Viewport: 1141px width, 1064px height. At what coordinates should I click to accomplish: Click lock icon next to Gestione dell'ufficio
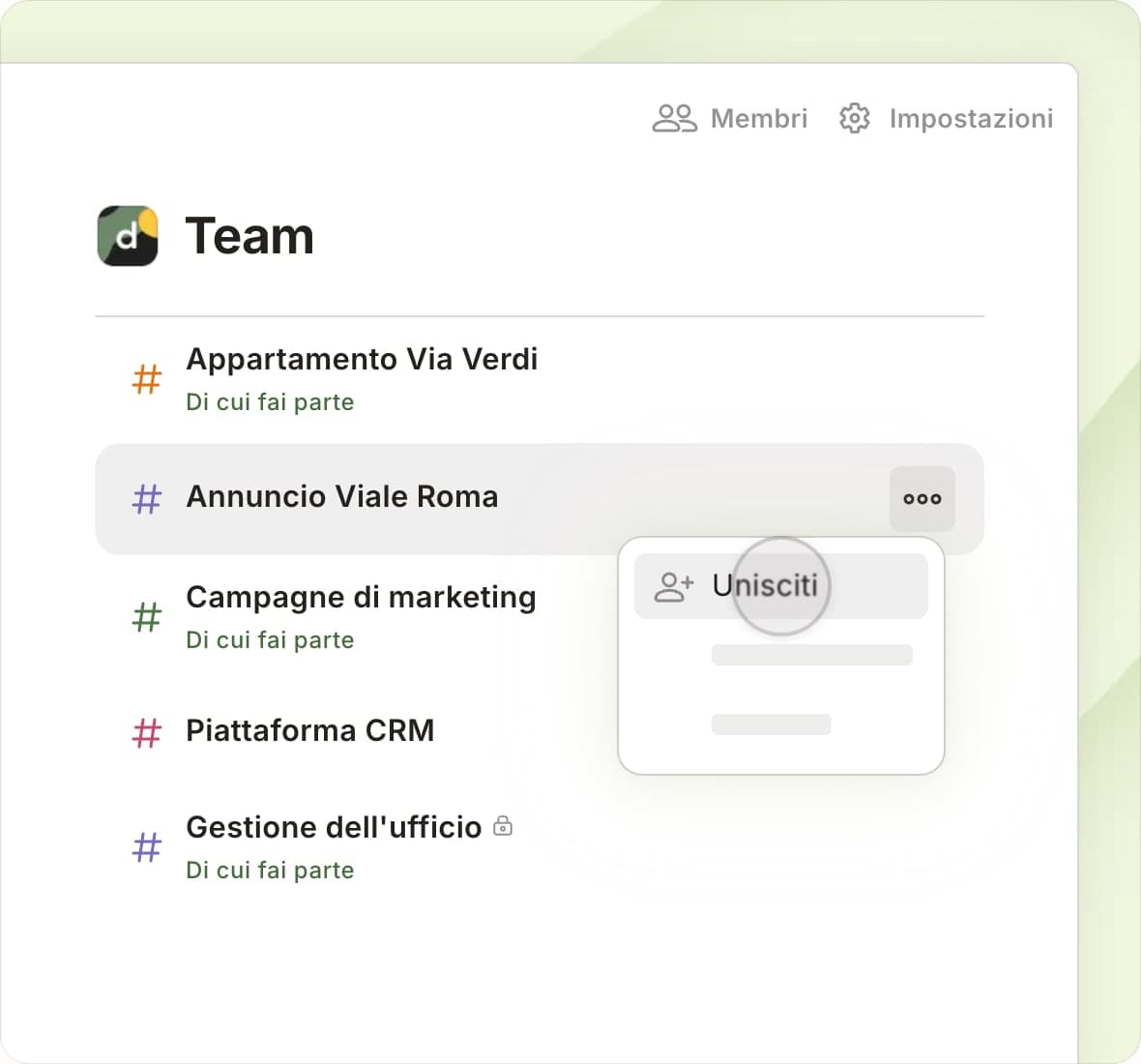503,826
